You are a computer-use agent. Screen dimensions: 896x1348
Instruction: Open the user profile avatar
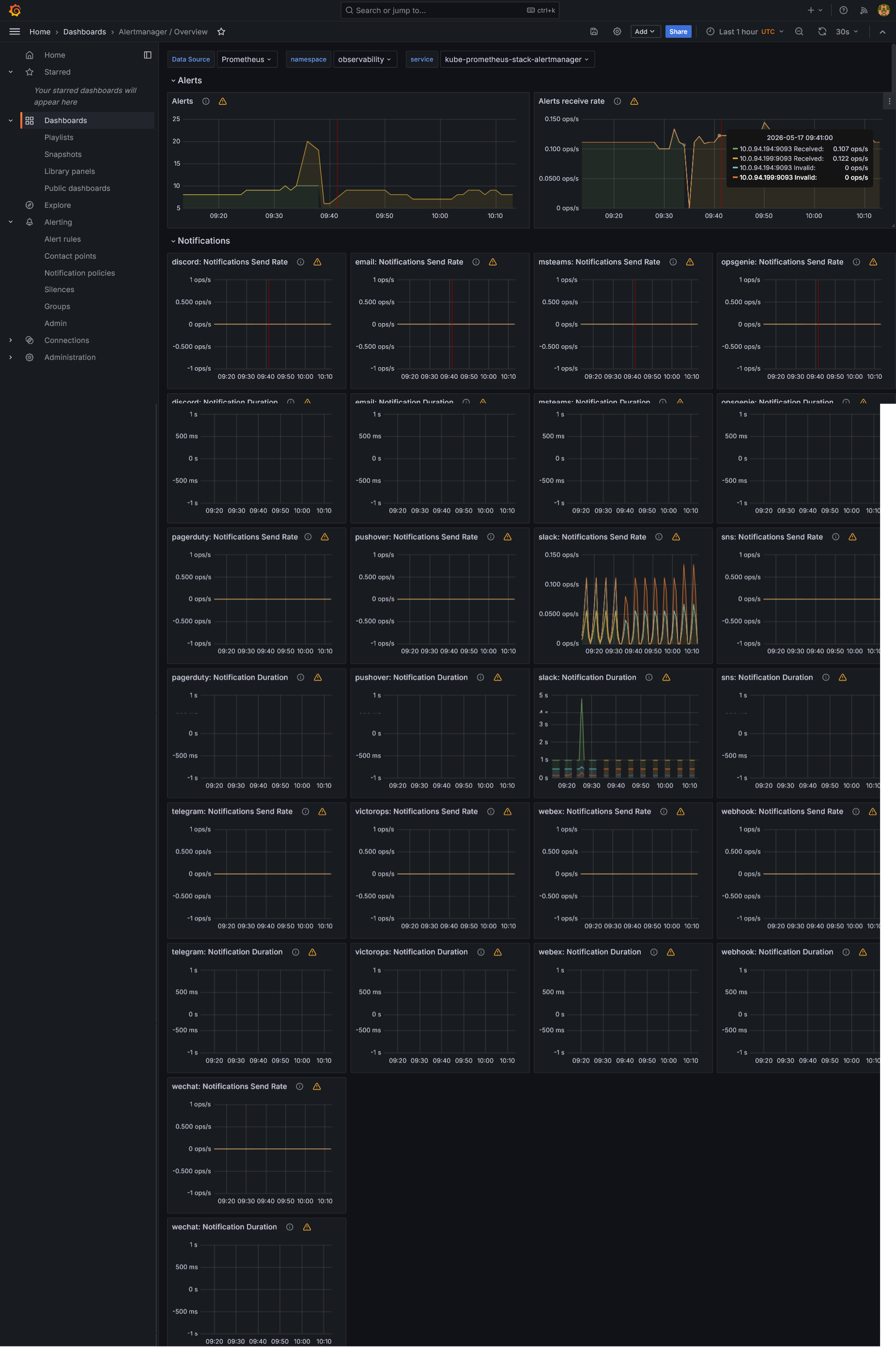(883, 10)
